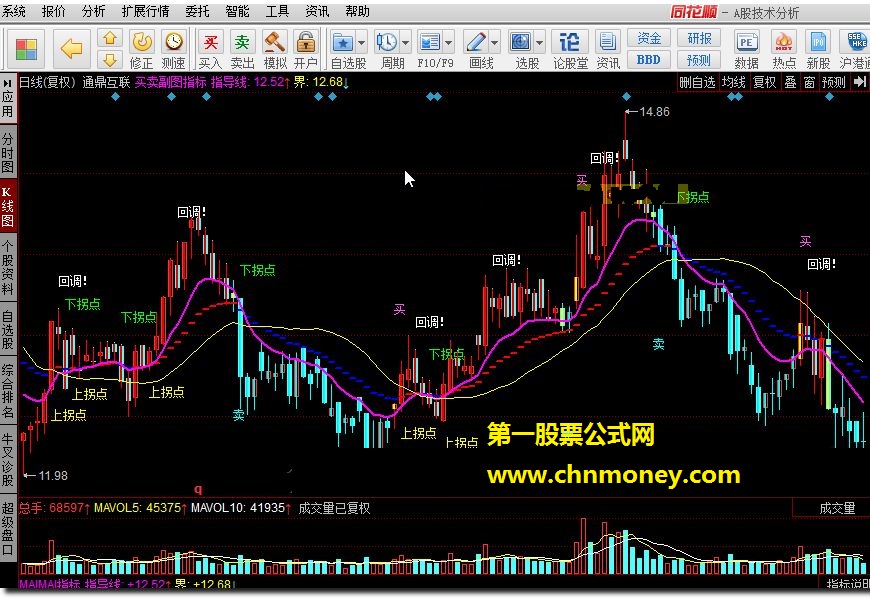Viewport: 870px width, 599px height.
Task: Switch to the 应用 sidebar tab
Action: pos(8,99)
